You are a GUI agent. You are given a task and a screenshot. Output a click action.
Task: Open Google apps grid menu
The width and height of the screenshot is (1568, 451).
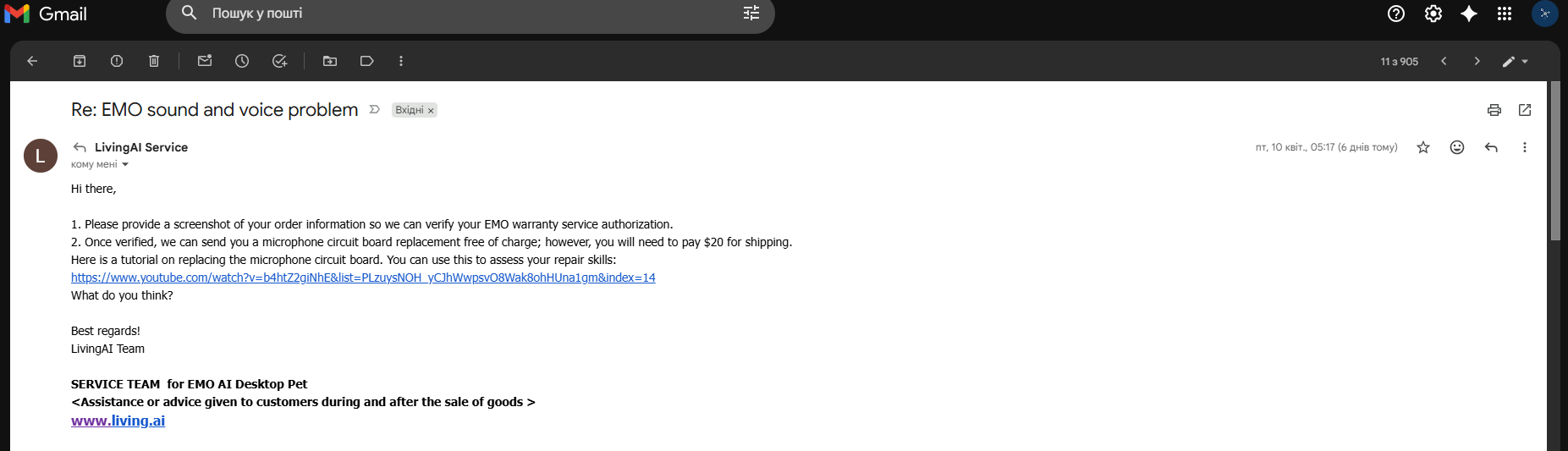click(1505, 14)
